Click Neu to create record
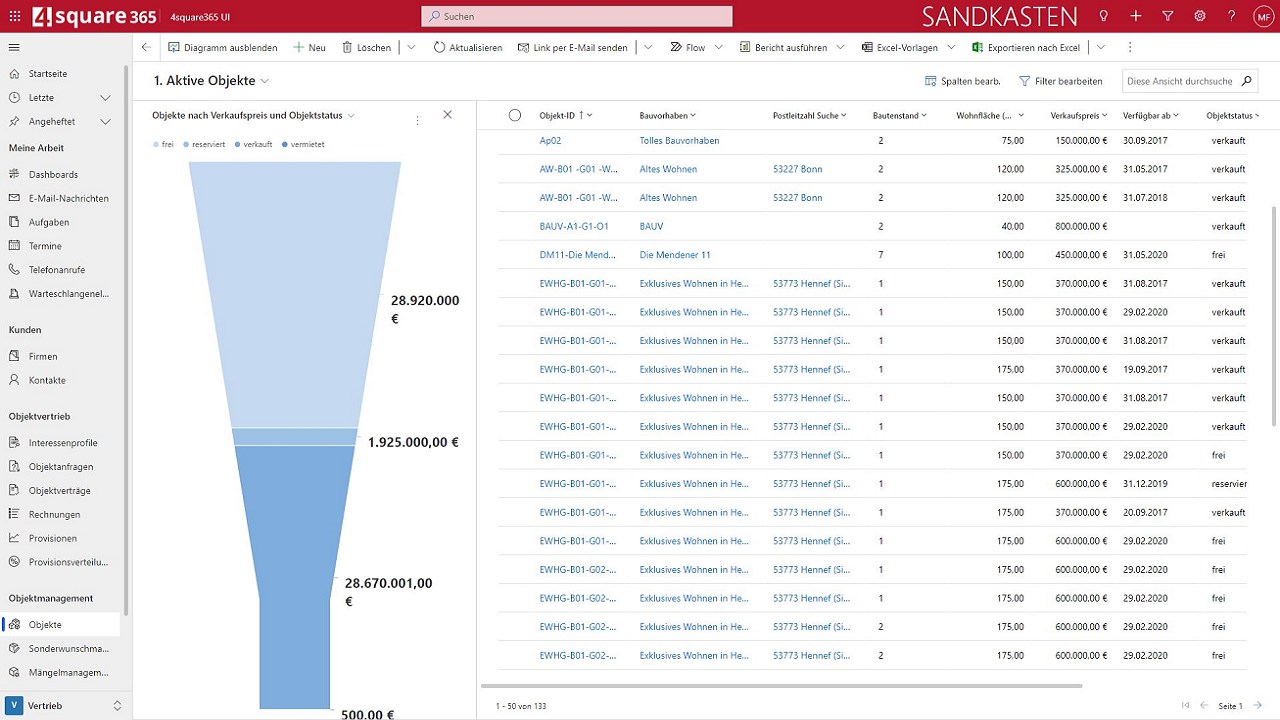 309,47
